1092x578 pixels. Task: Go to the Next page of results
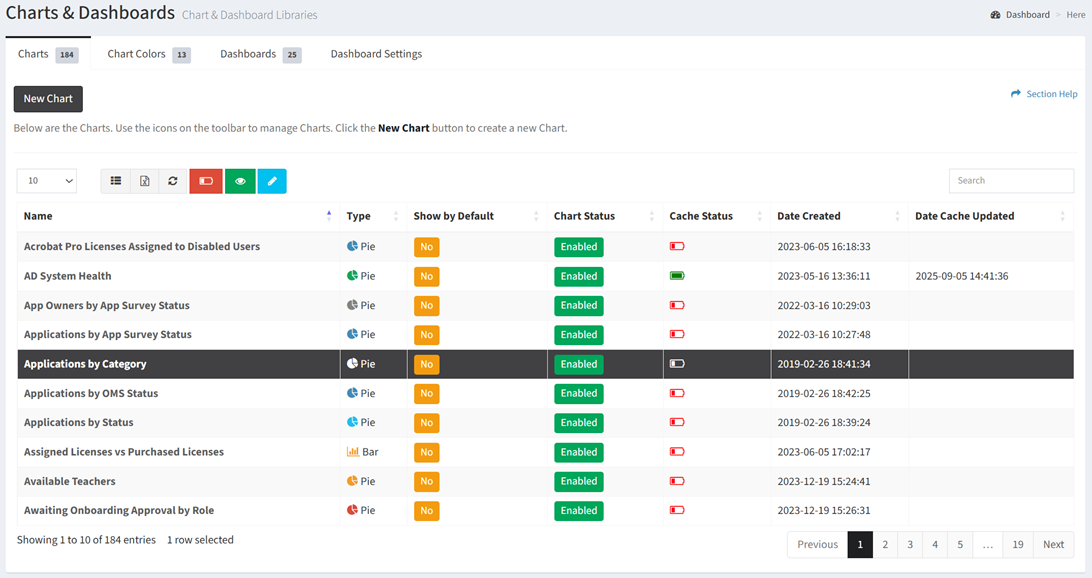coord(1053,545)
